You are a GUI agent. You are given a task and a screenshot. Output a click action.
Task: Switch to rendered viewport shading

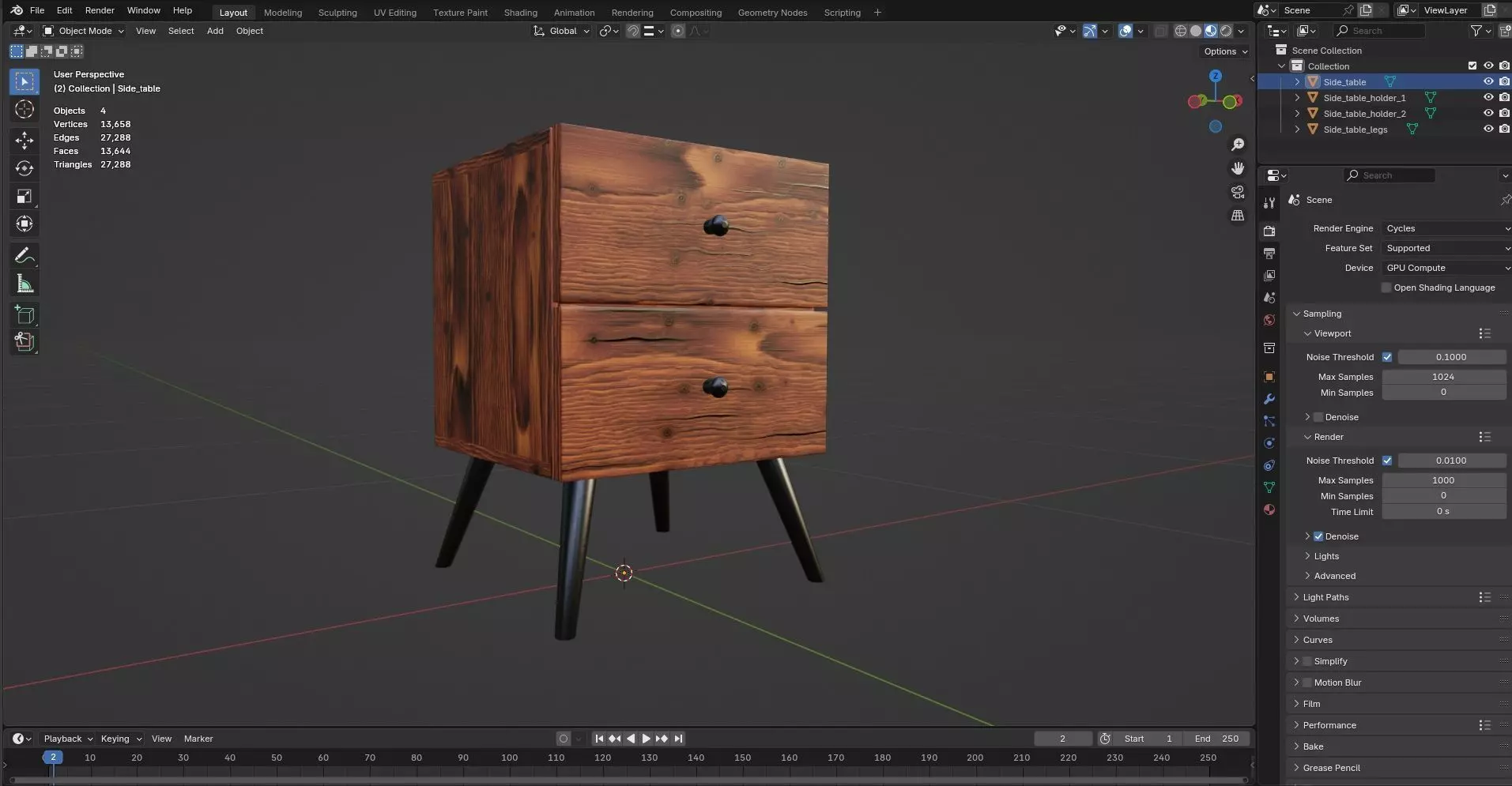1226,31
